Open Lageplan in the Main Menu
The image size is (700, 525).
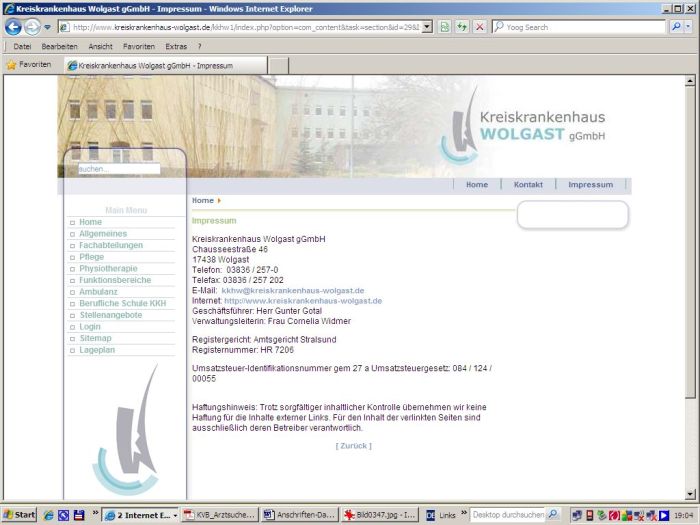click(x=97, y=350)
